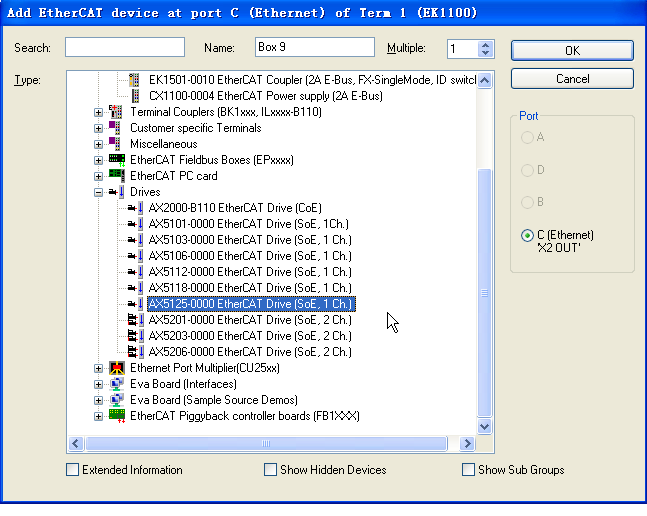Enable the Extended Information checkbox
The image size is (647, 516).
72,469
